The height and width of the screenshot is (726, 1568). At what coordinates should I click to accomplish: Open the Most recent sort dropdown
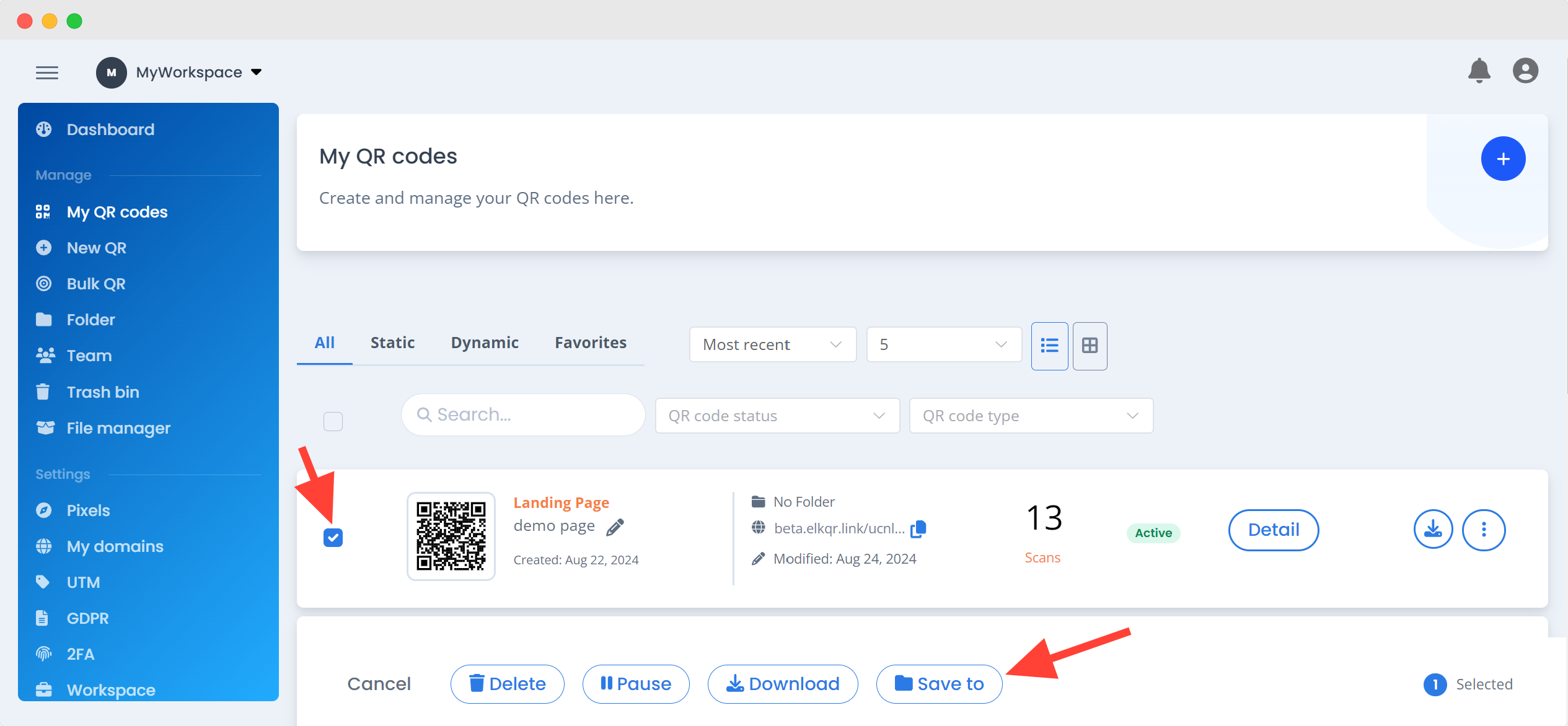coord(772,344)
